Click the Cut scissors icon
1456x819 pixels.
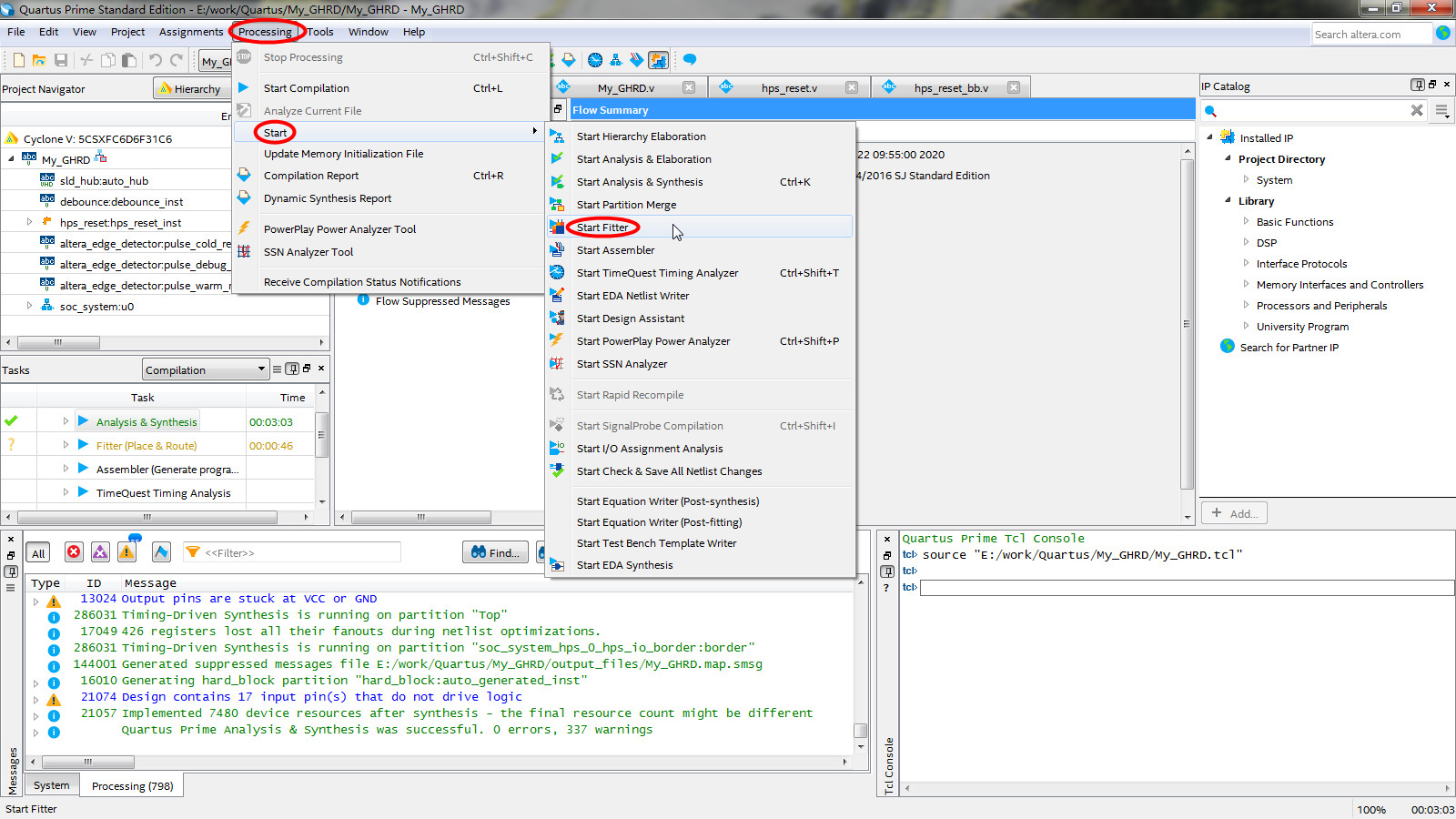point(86,60)
